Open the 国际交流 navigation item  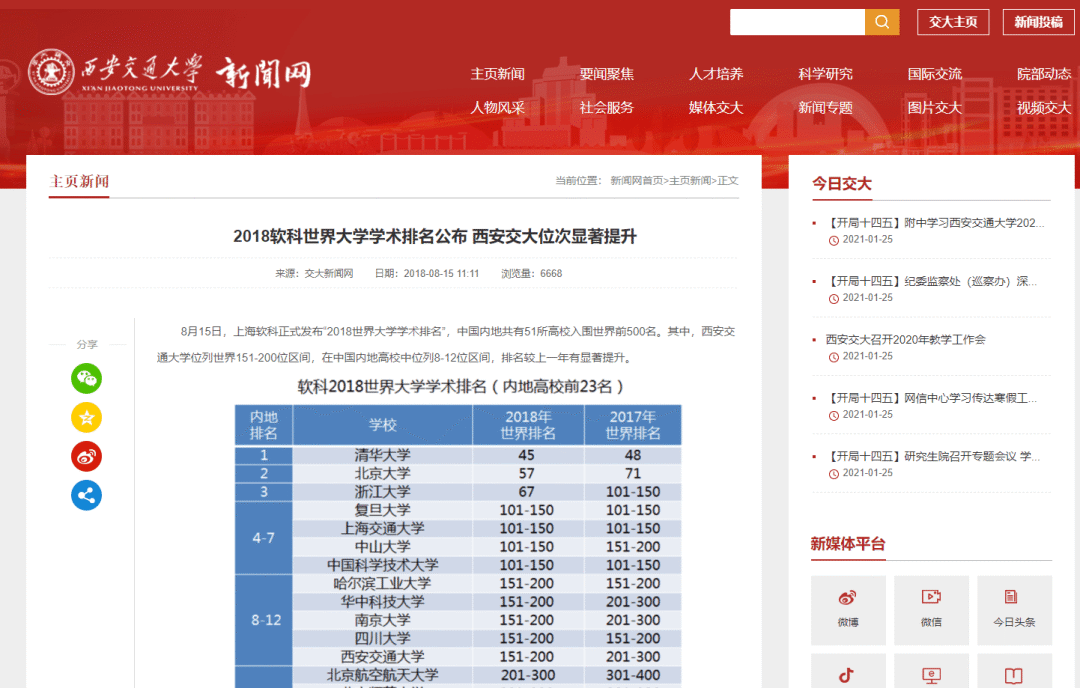935,74
